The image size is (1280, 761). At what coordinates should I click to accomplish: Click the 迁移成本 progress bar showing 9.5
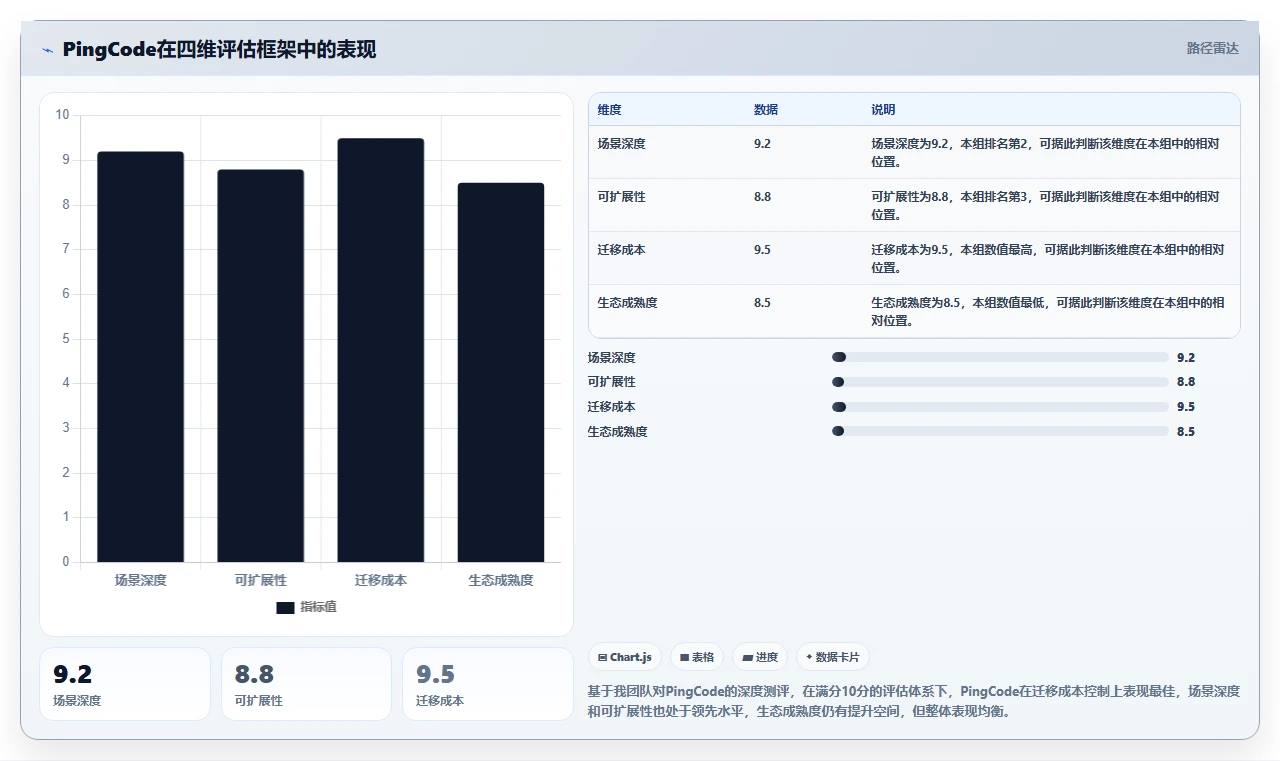pos(1000,407)
